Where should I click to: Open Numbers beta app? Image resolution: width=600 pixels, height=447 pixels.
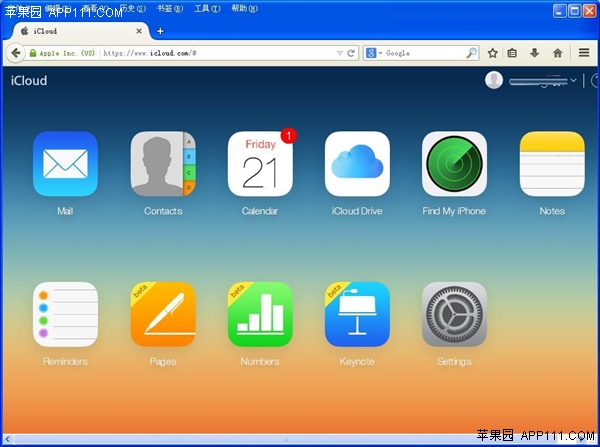(x=260, y=314)
